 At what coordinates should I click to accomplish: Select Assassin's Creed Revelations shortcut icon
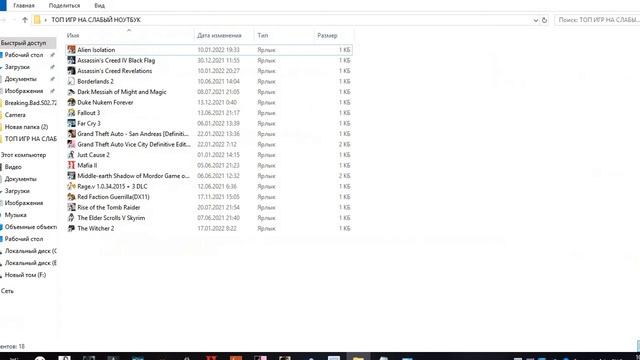(71, 71)
